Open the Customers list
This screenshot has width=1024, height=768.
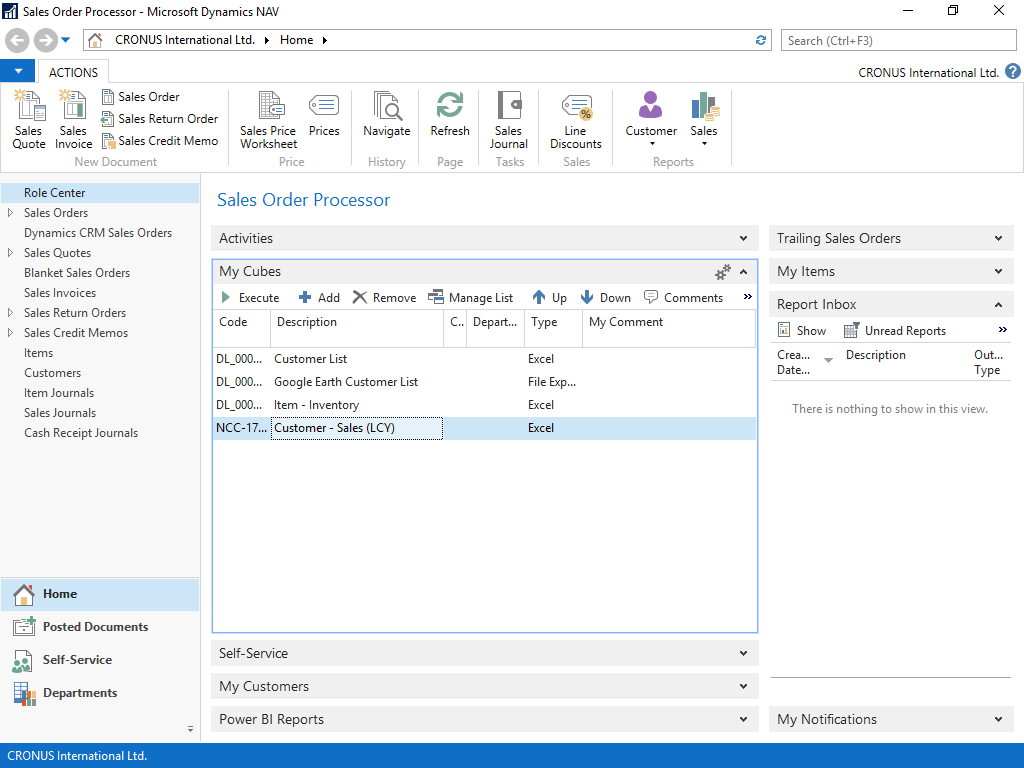point(53,373)
